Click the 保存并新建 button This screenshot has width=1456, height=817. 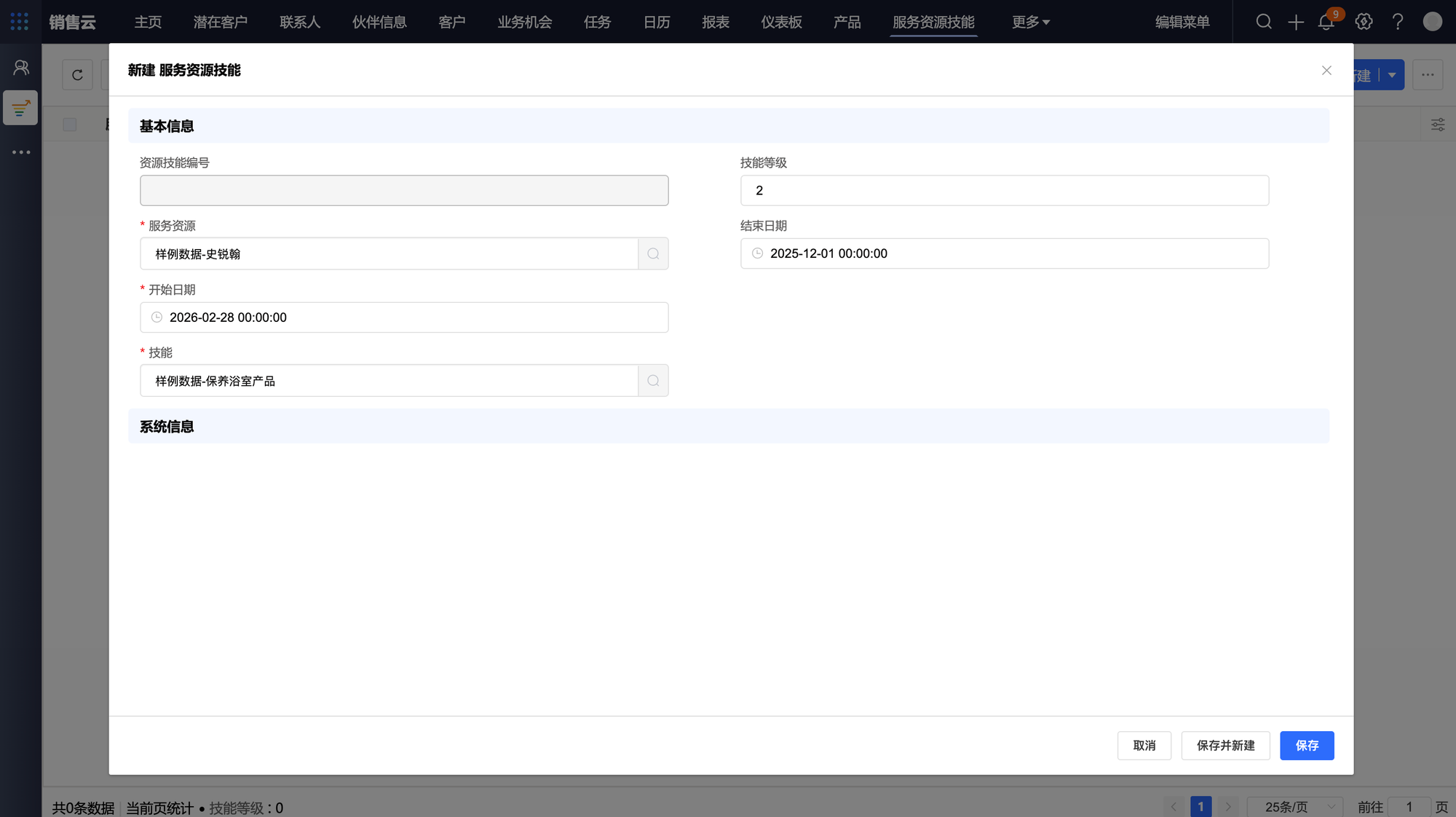click(1225, 746)
